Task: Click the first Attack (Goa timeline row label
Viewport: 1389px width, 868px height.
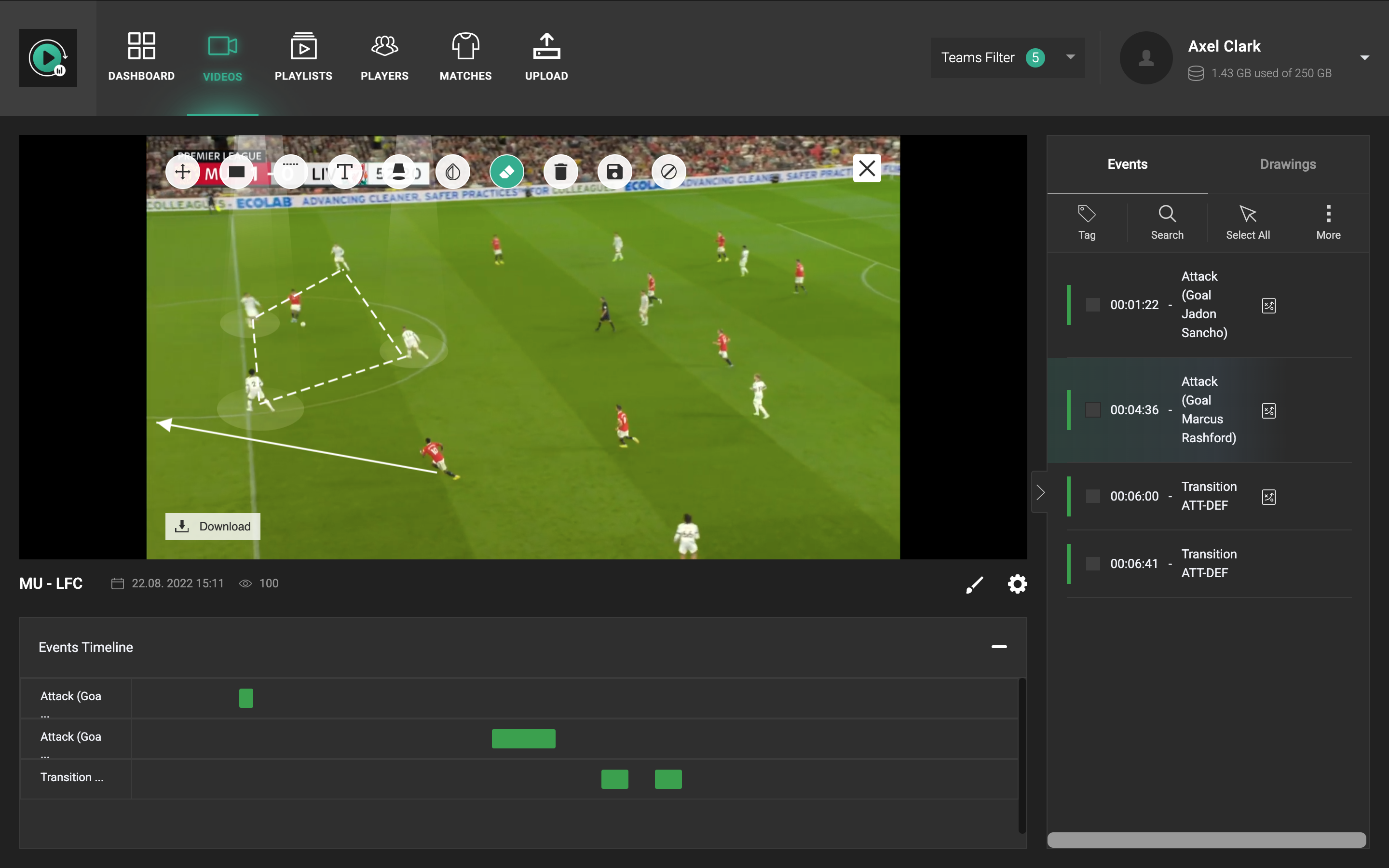Action: (70, 696)
